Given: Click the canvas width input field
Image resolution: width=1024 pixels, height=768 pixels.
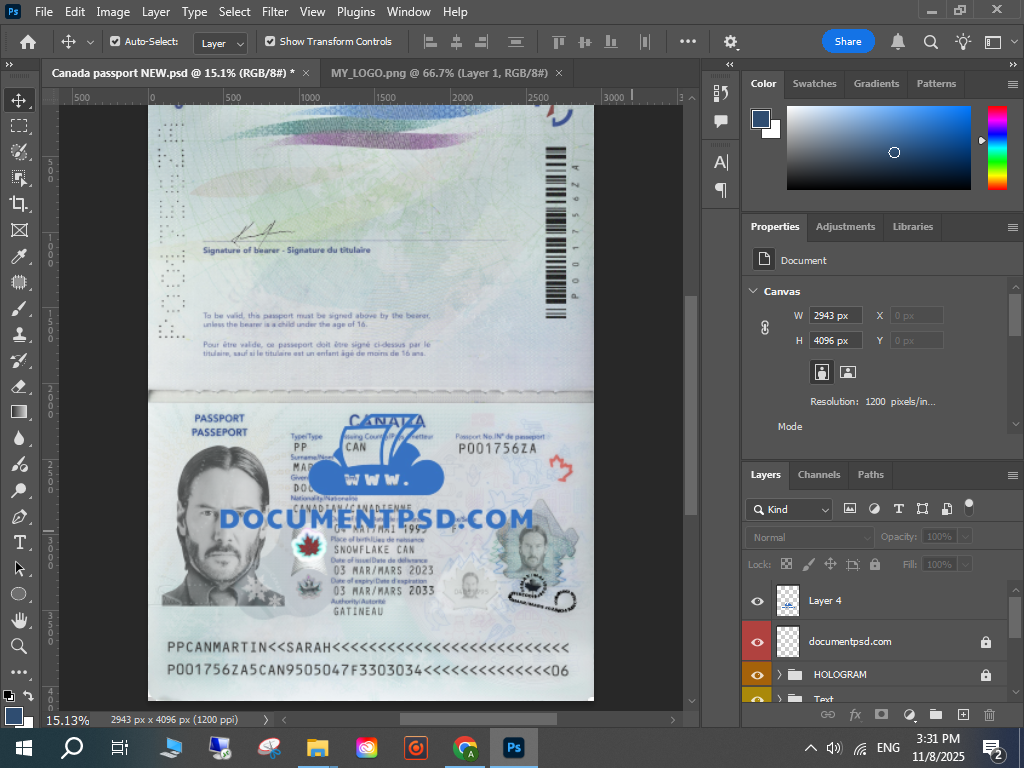Looking at the screenshot, I should click(835, 315).
